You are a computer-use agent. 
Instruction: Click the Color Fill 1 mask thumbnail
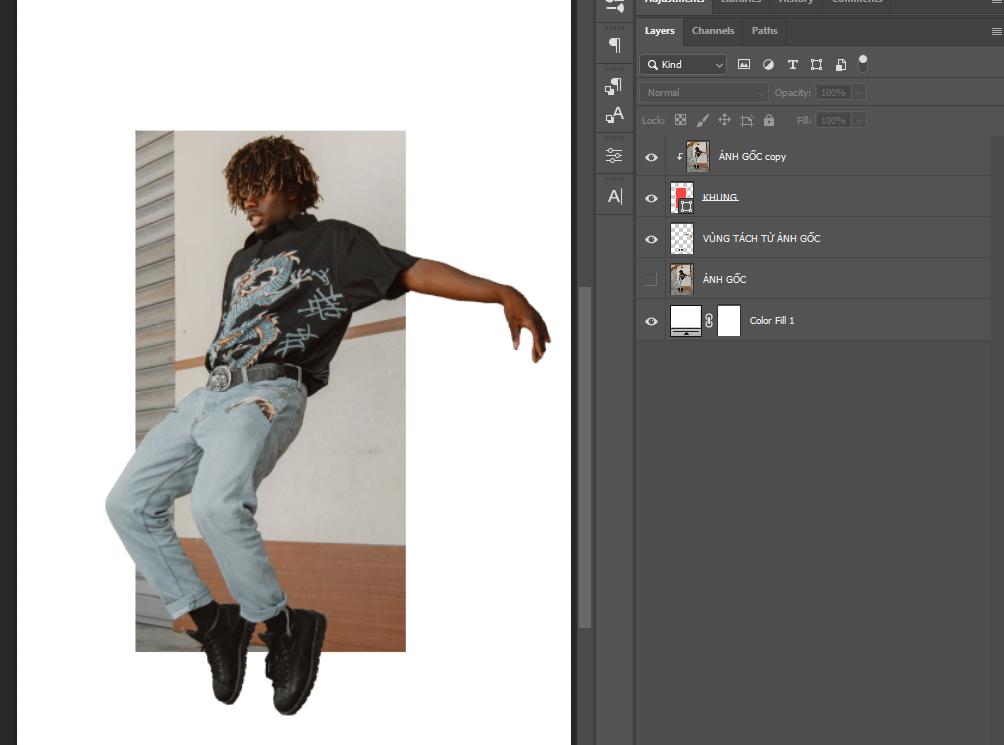pos(729,320)
